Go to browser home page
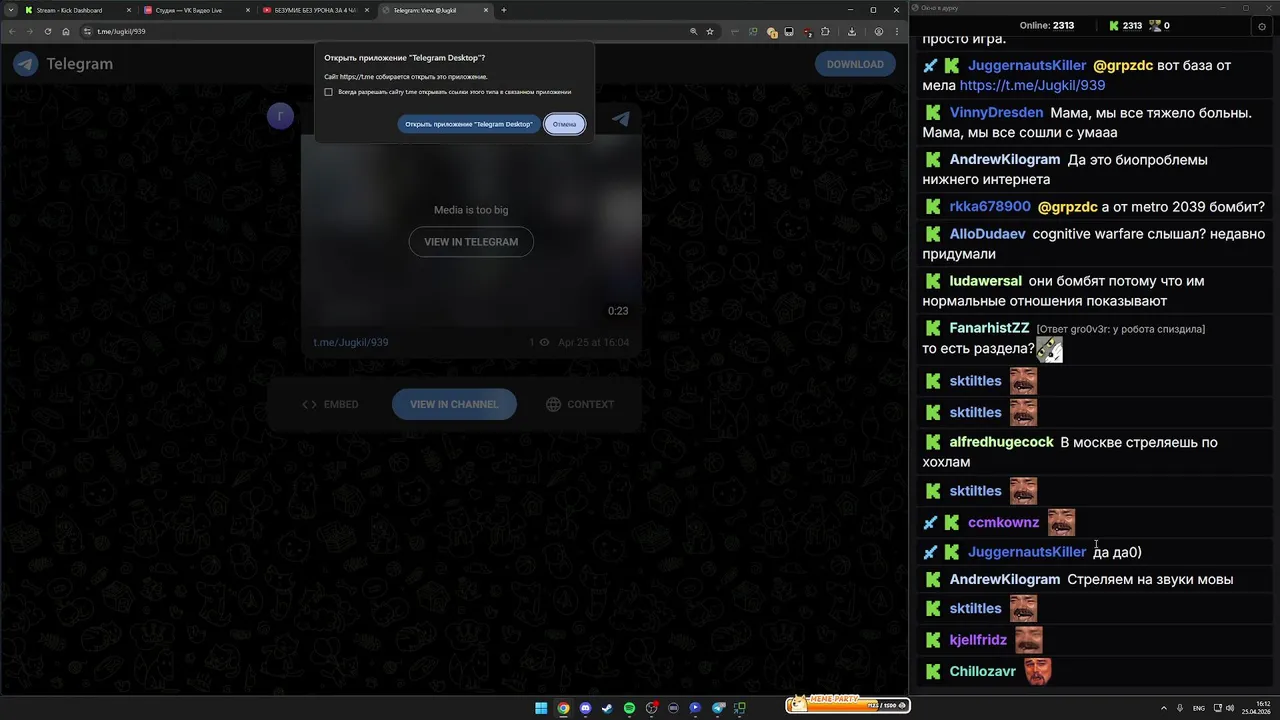Viewport: 1280px width, 720px height. (66, 31)
